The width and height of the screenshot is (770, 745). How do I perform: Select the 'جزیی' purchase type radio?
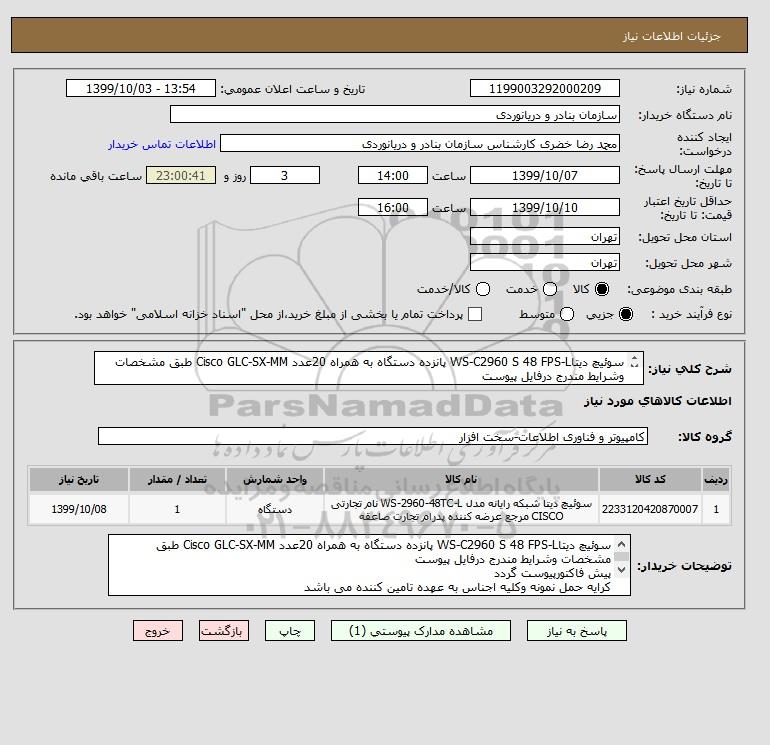(626, 314)
